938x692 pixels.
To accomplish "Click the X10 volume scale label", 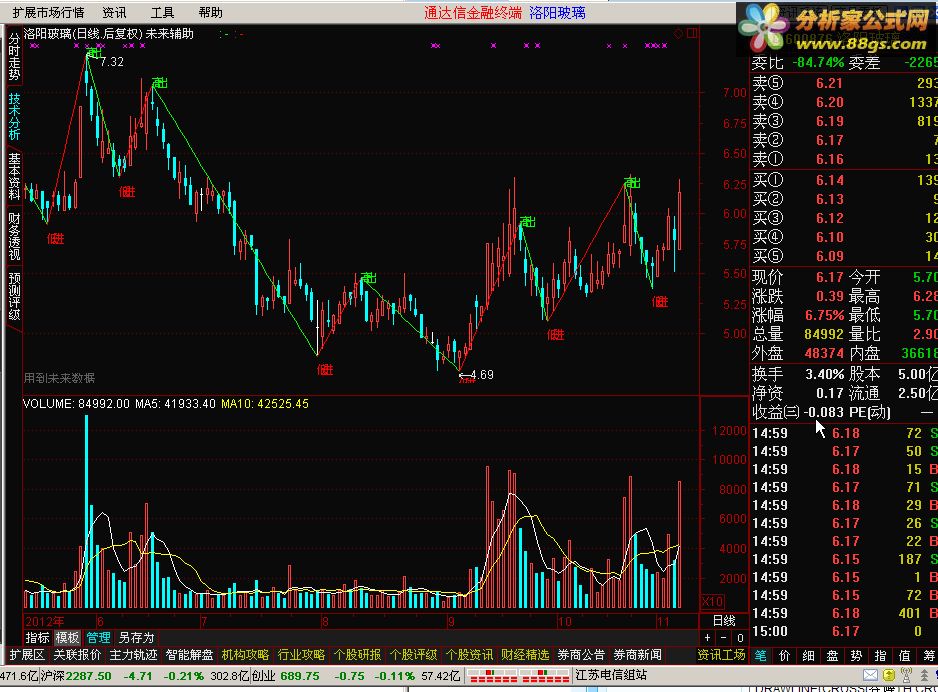I will tap(712, 601).
